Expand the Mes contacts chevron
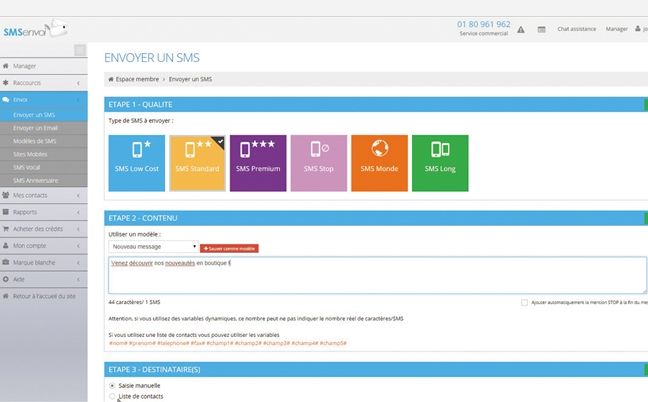 pyautogui.click(x=78, y=195)
